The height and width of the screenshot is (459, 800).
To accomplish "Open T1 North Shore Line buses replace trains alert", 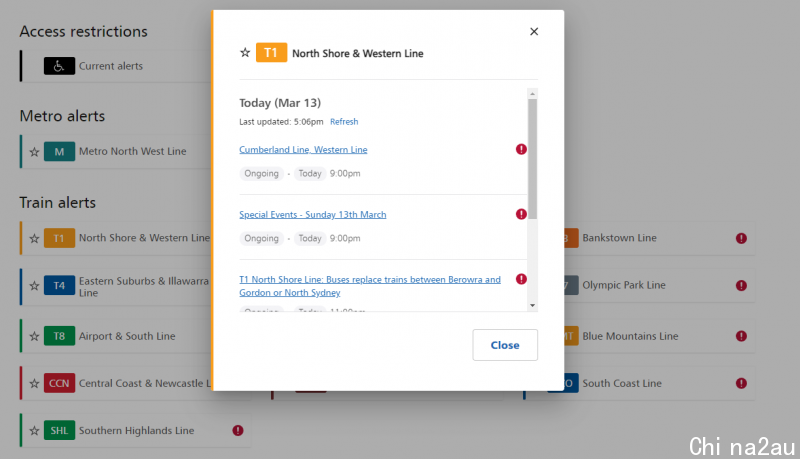I will (x=370, y=286).
